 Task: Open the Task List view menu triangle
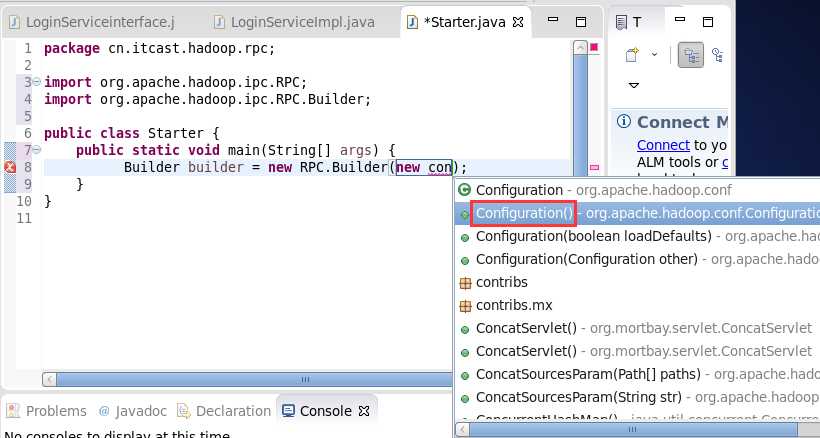pos(634,85)
